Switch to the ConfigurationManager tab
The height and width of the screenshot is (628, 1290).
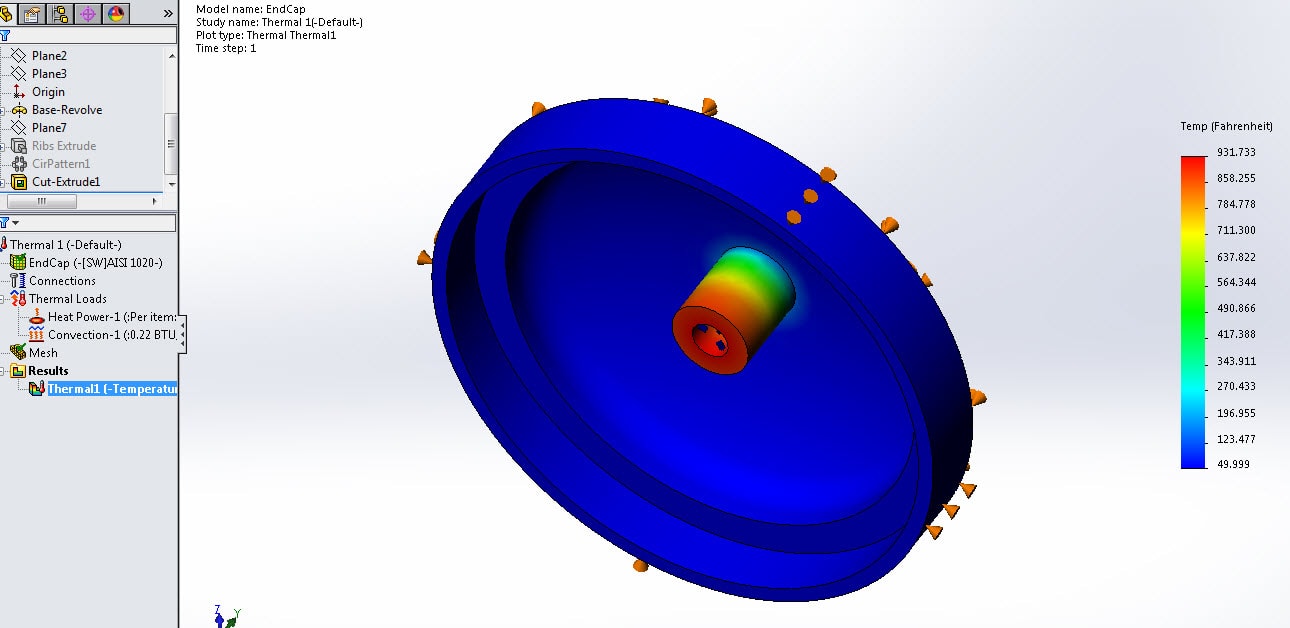pos(60,14)
